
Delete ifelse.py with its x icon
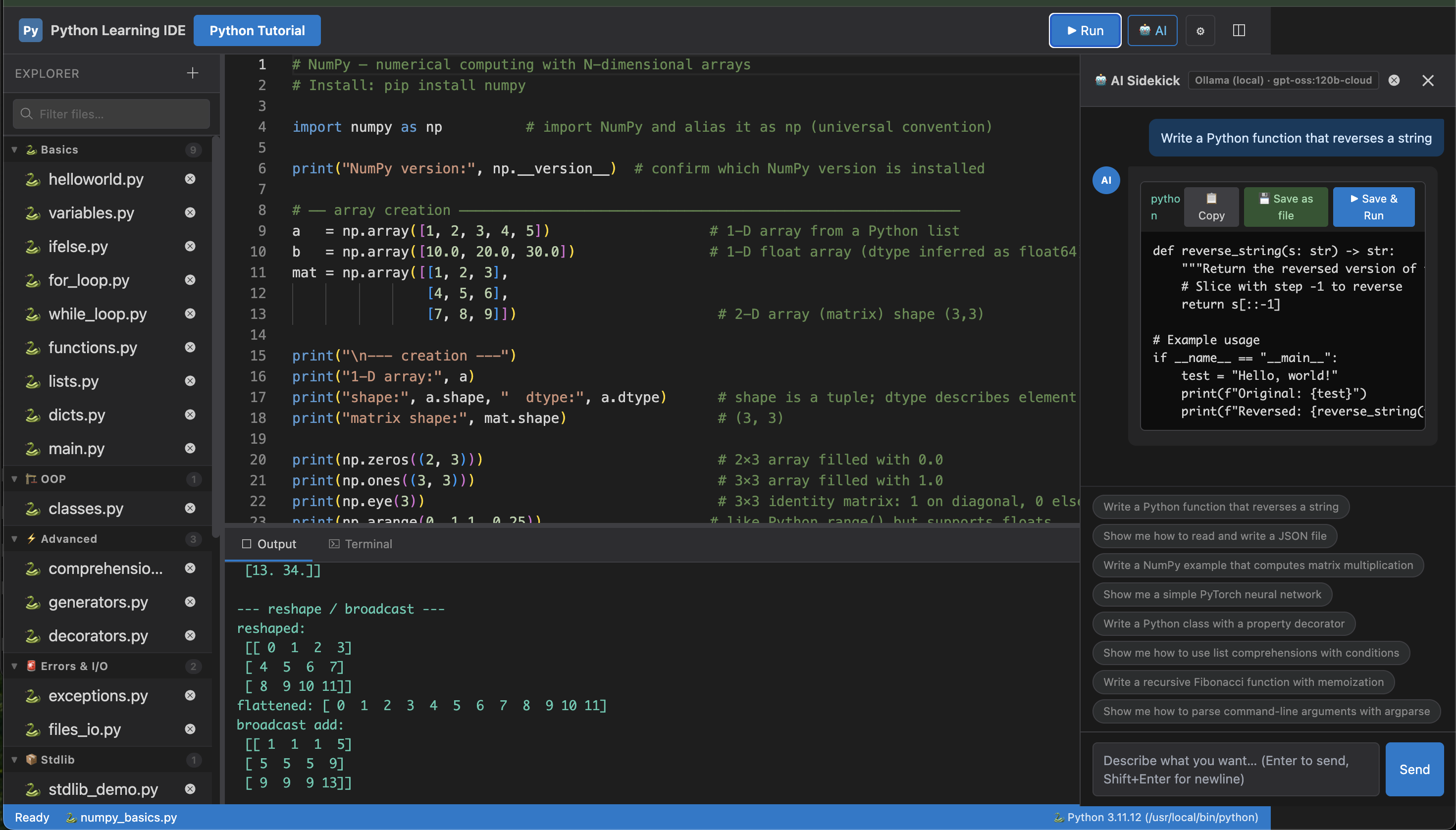tap(190, 246)
